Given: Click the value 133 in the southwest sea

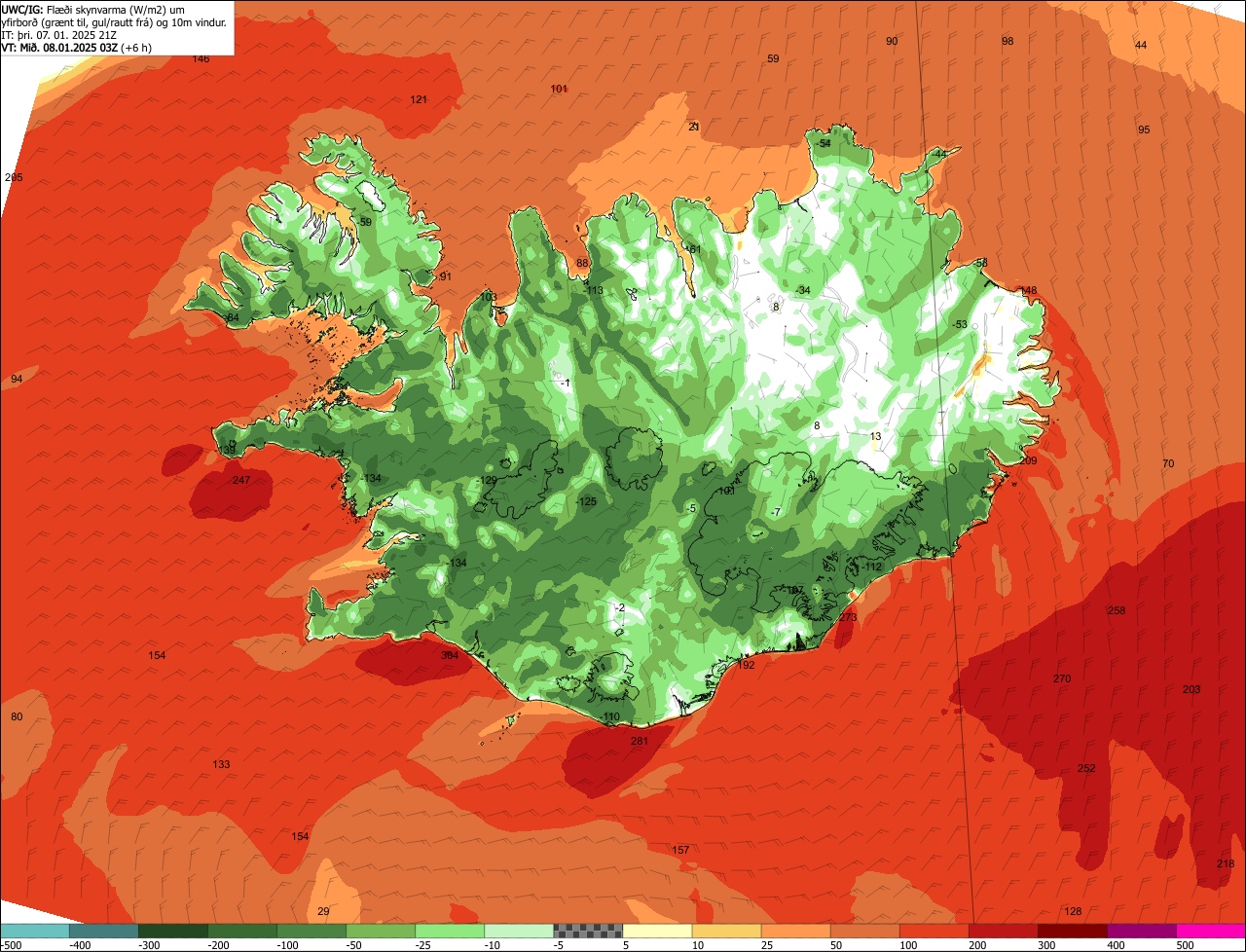Looking at the screenshot, I should point(221,764).
